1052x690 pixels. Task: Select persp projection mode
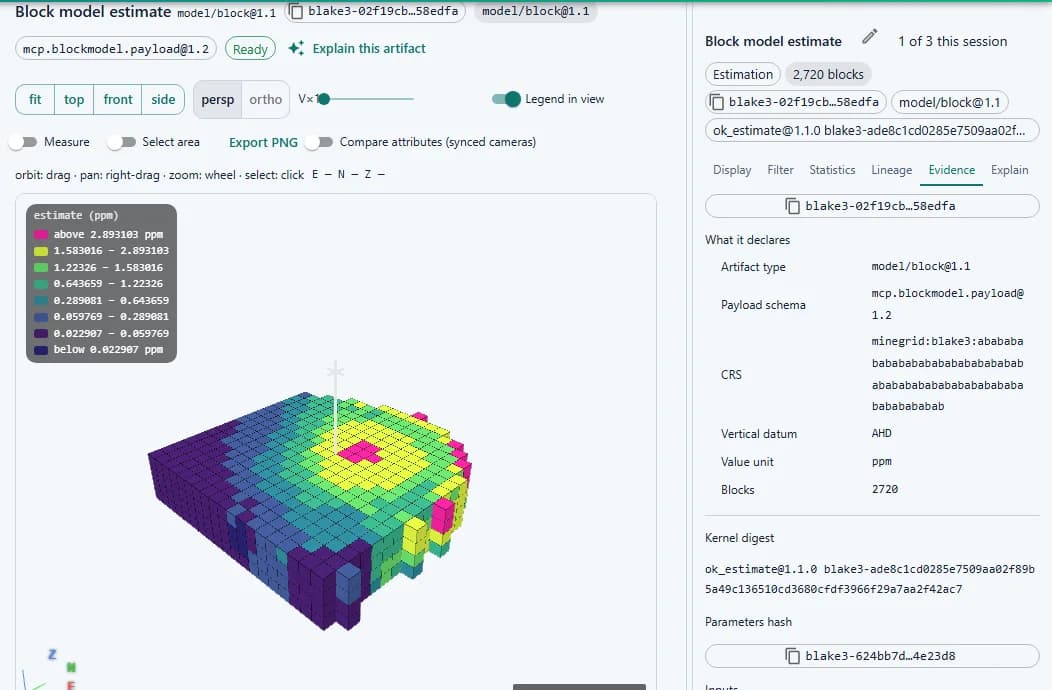217,99
